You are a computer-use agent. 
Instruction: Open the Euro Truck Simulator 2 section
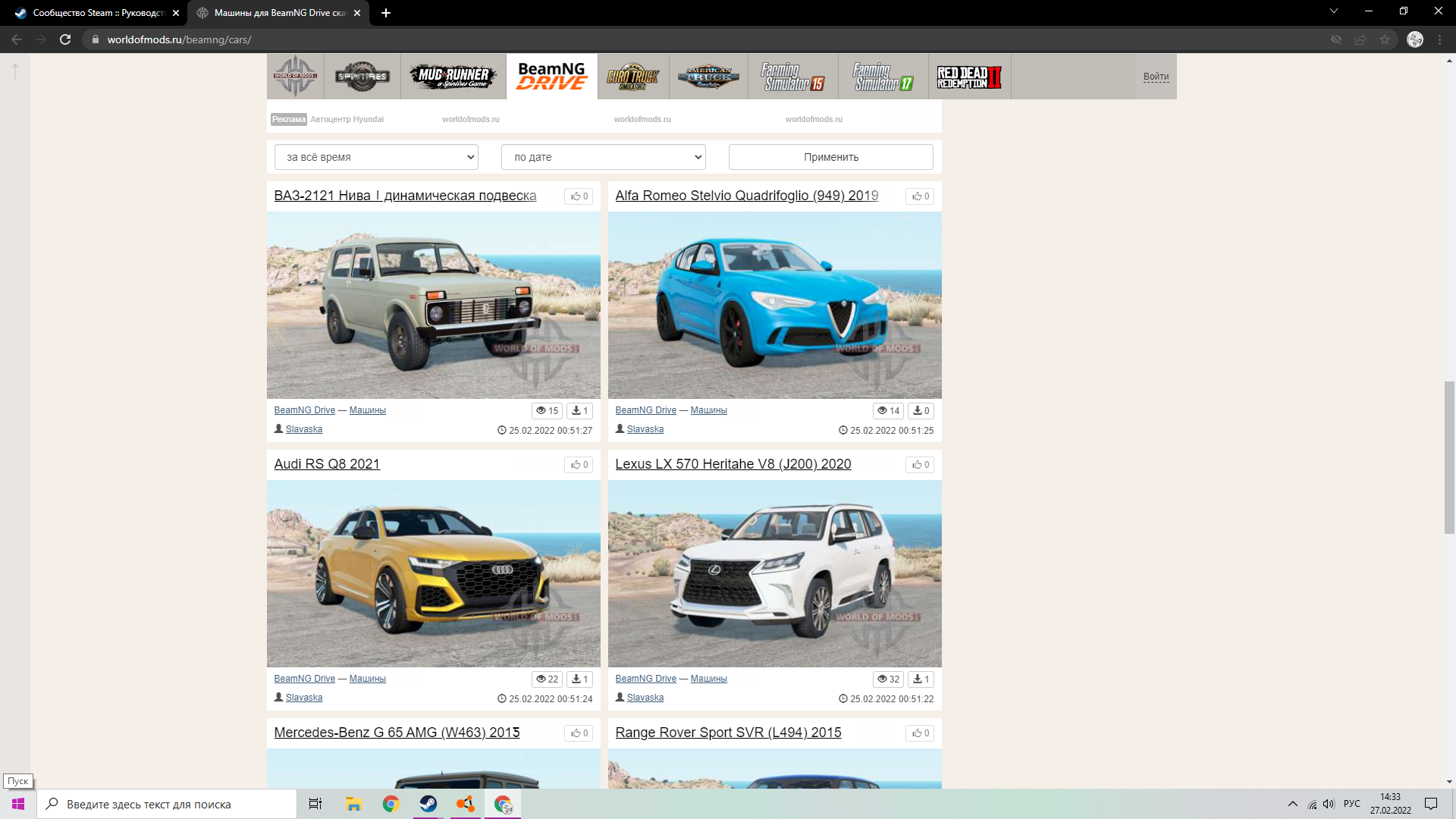(632, 76)
